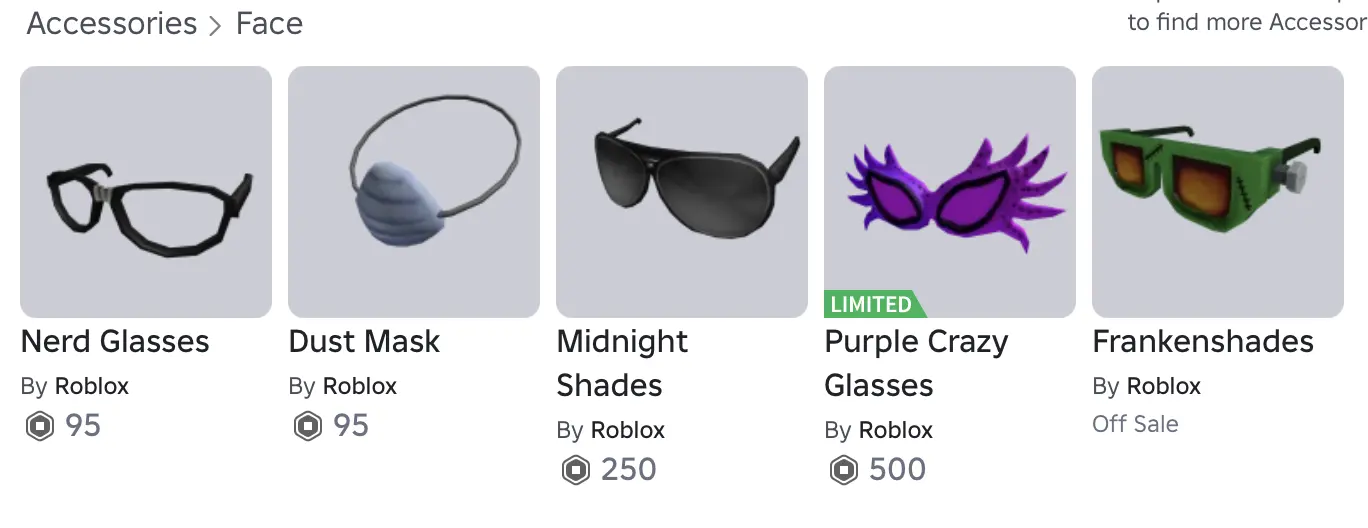Screen dimensions: 1368x528
Task: Open the Dust Mask item image
Action: pyautogui.click(x=414, y=192)
